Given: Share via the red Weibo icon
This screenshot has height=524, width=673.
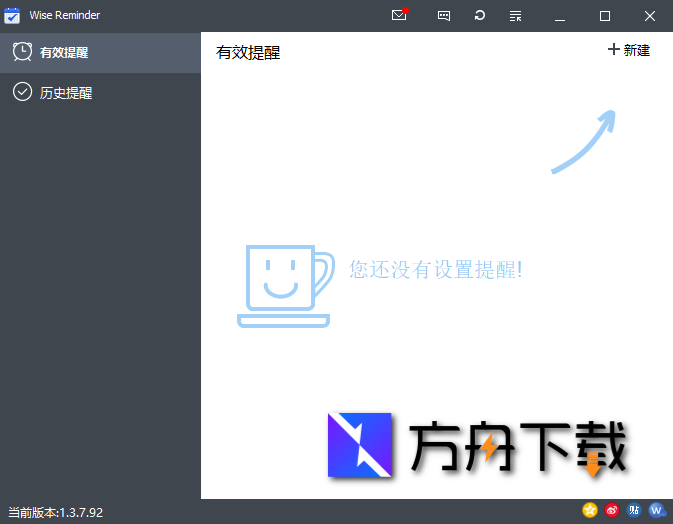Looking at the screenshot, I should pos(612,510).
